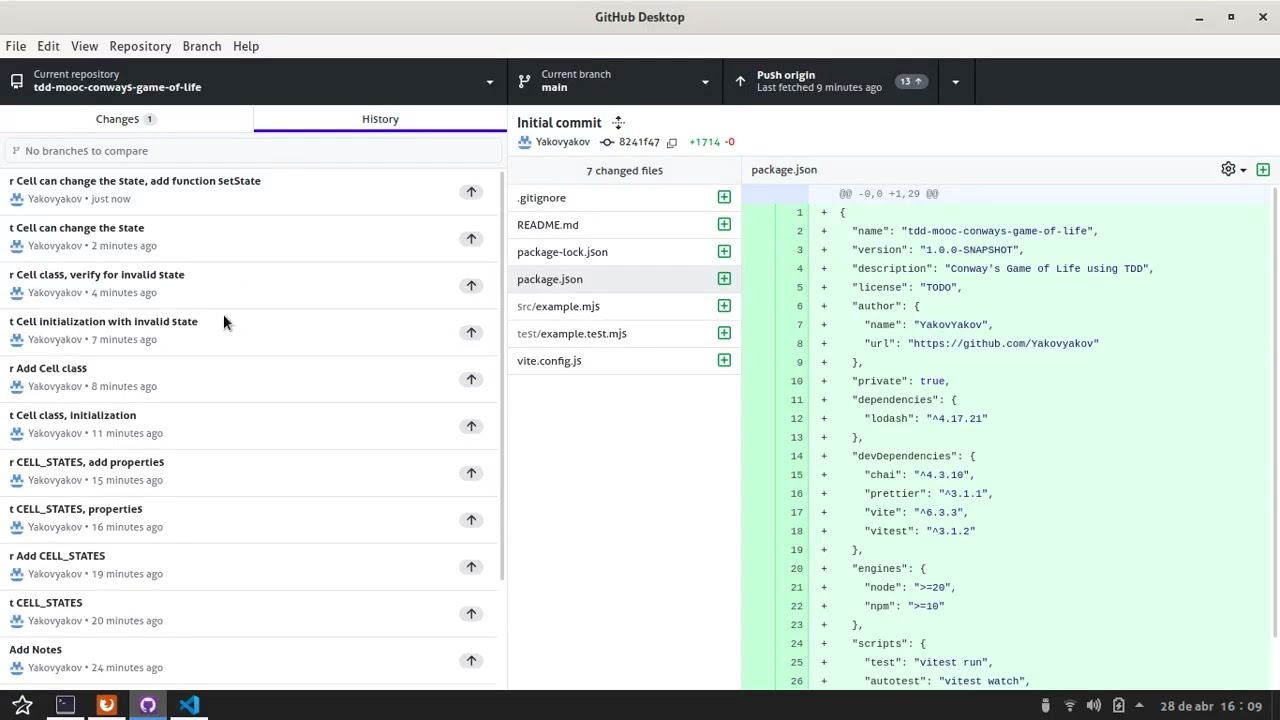Screen dimensions: 1280x720
Task: Click the push arrow on 't Cell initialization with invalid state' commit
Action: [471, 332]
